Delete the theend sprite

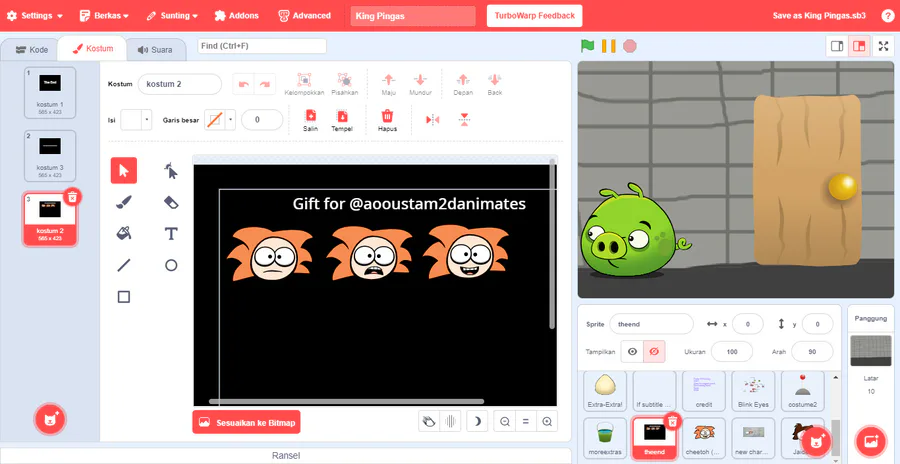(x=673, y=422)
